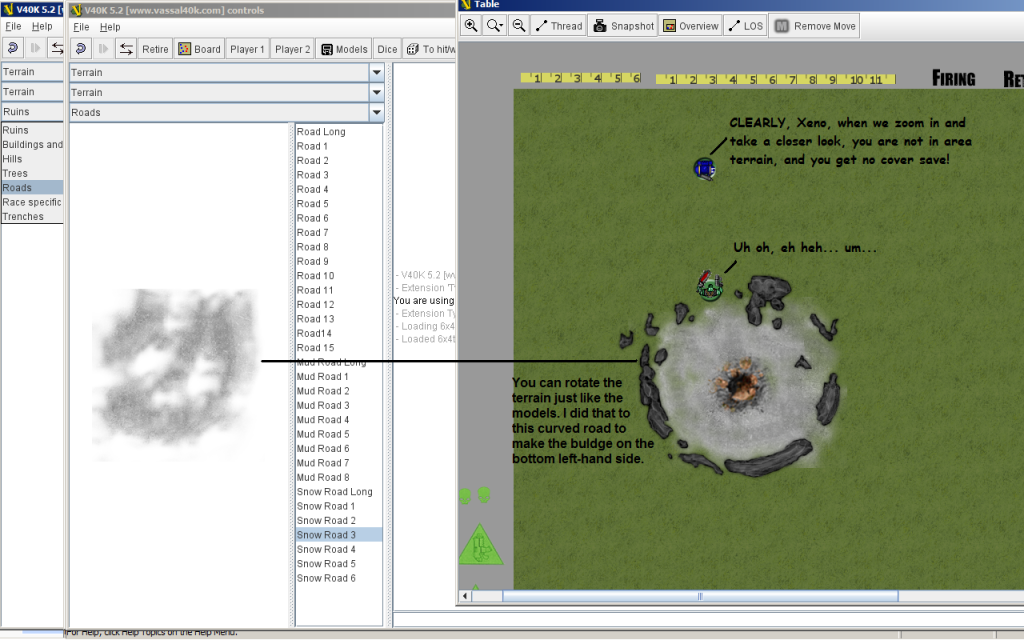Screen dimensions: 1024x640
Task: Select Mud Road 8 in the list
Action: point(338,477)
